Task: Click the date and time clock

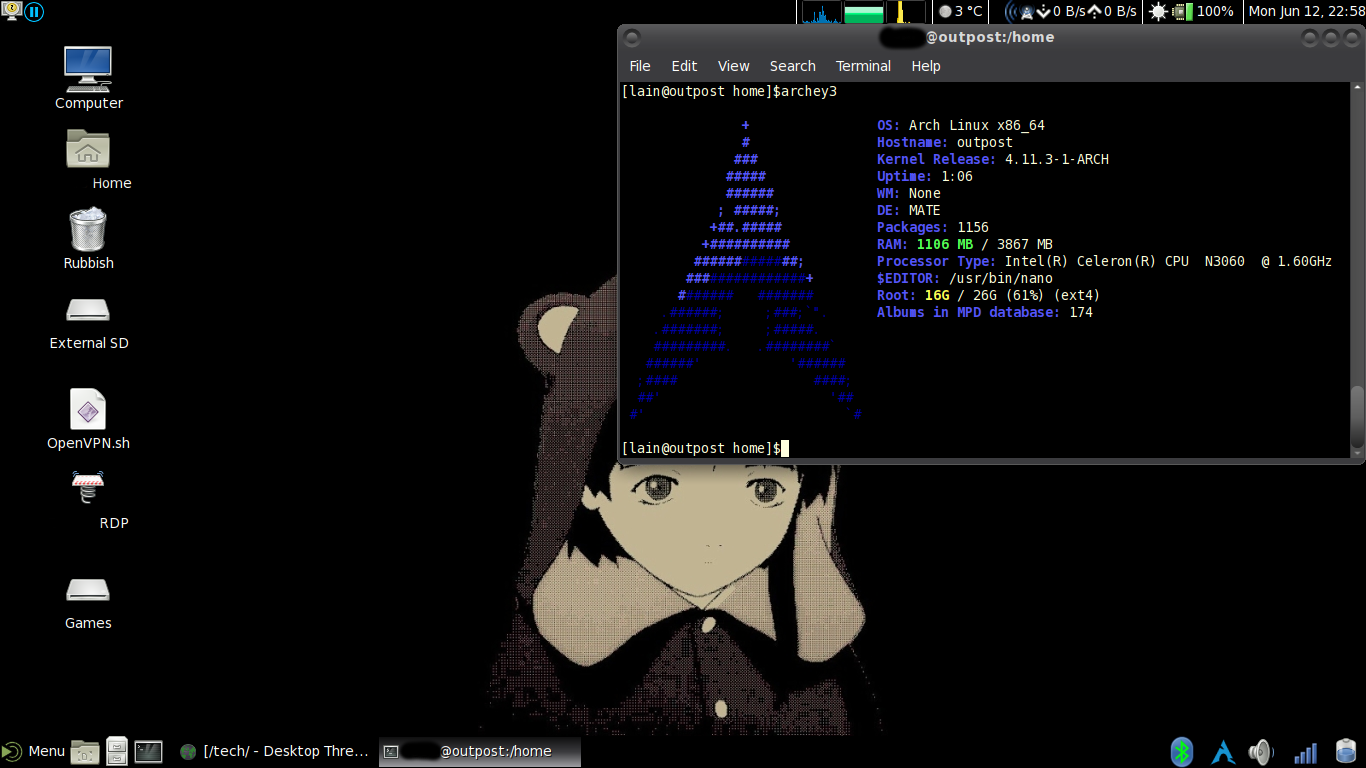Action: 1306,12
